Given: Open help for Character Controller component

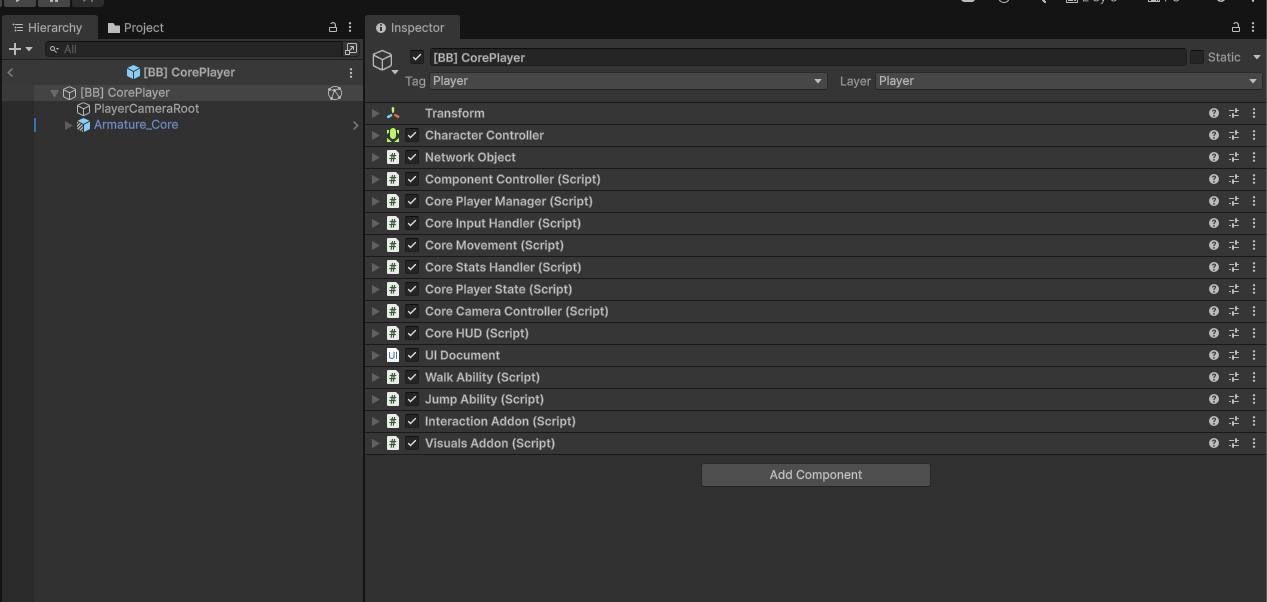Looking at the screenshot, I should [x=1213, y=135].
